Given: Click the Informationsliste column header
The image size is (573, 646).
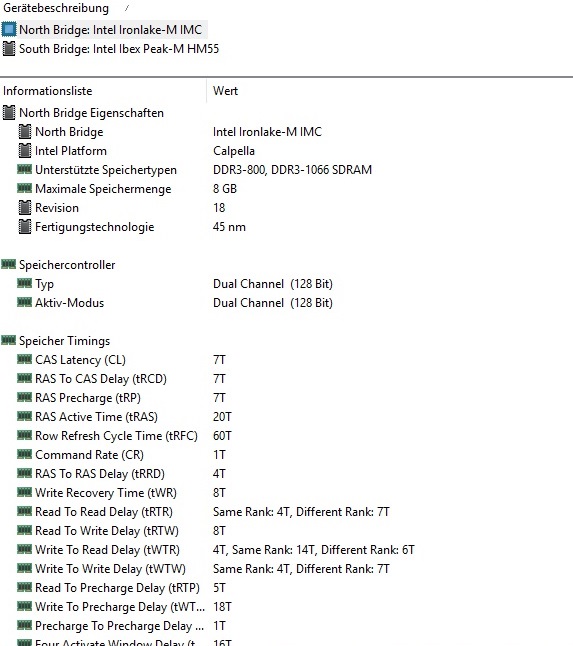Looking at the screenshot, I should [x=48, y=91].
